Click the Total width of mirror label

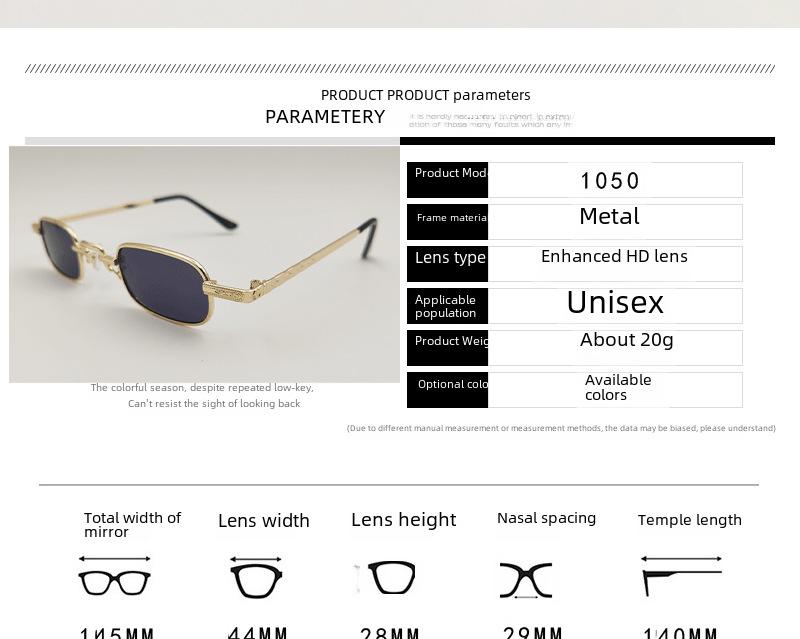coord(133,525)
